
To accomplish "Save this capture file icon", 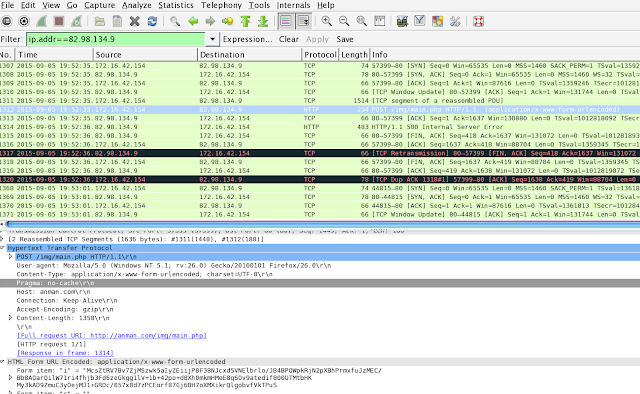I will coord(117,21).
